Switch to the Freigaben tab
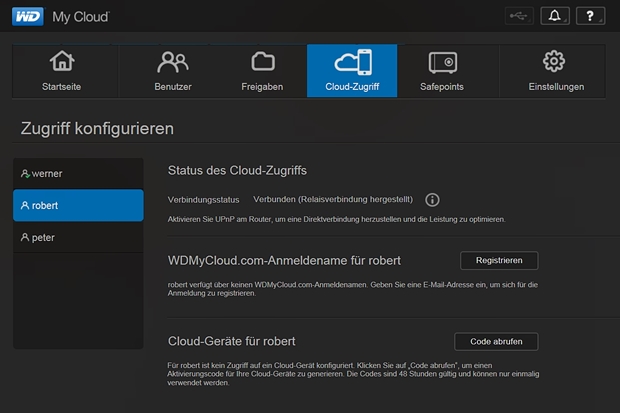620x413 pixels. point(263,71)
